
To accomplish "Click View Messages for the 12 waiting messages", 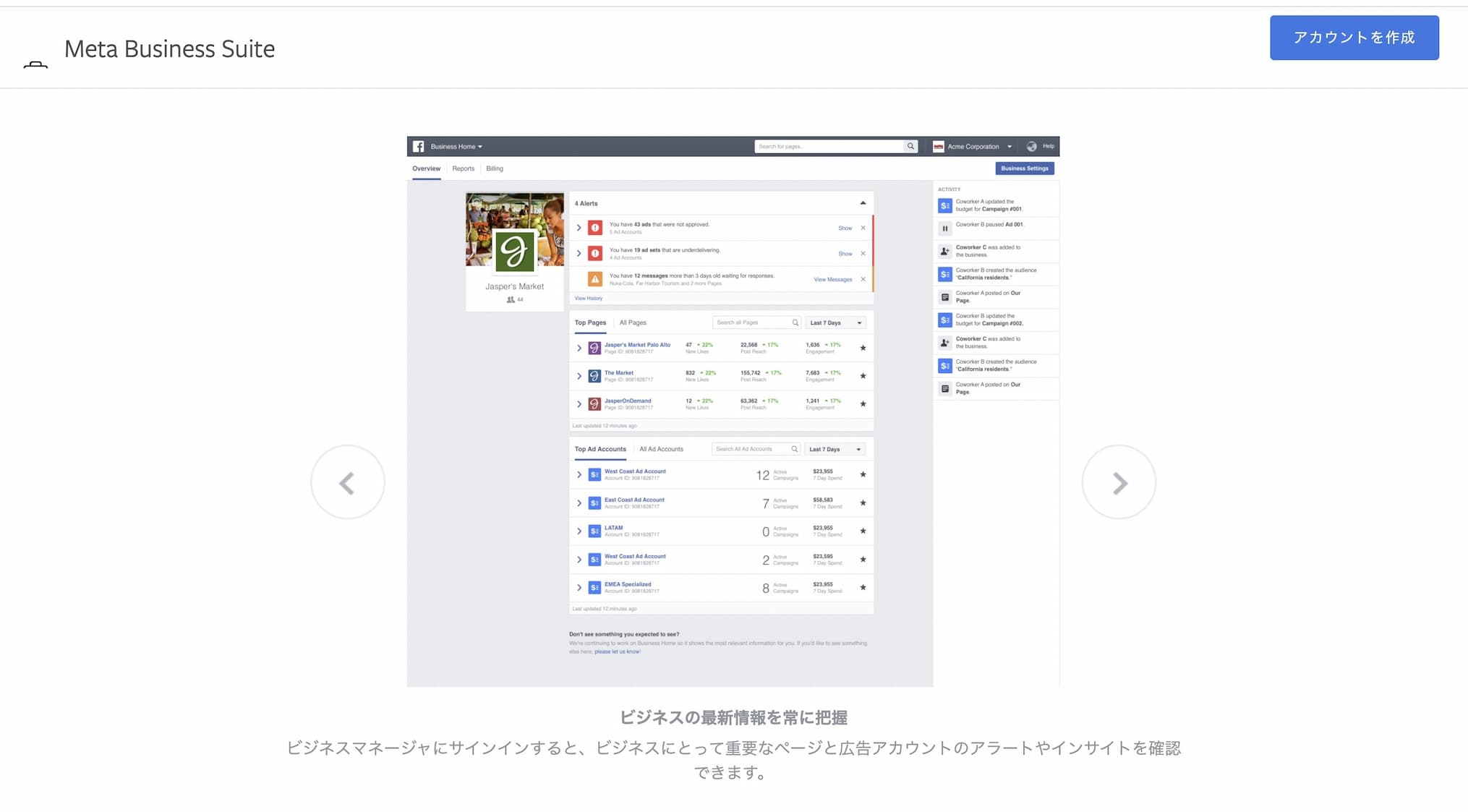I will (832, 278).
